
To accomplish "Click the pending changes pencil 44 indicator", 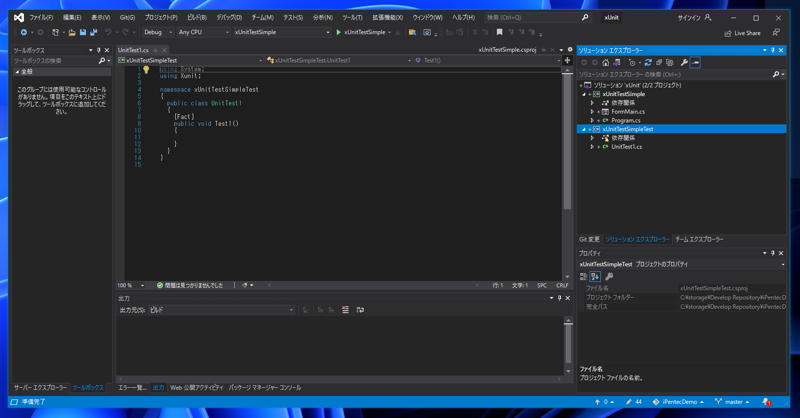I will (x=634, y=402).
